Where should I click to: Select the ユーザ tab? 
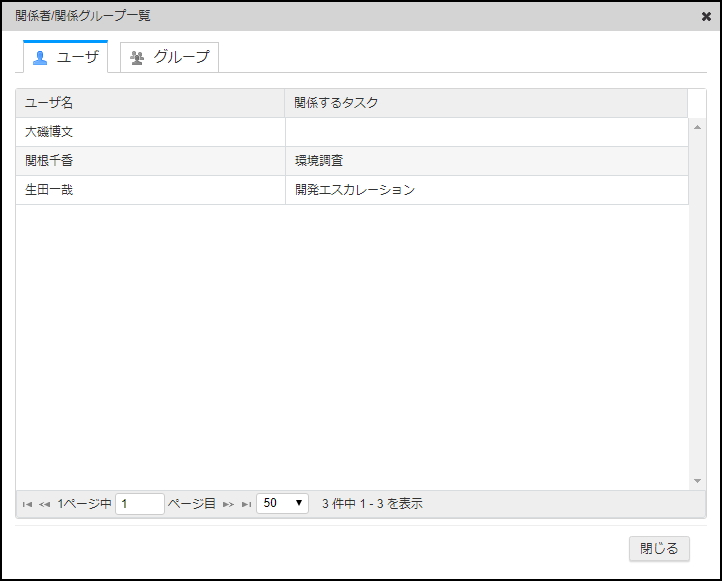(66, 58)
